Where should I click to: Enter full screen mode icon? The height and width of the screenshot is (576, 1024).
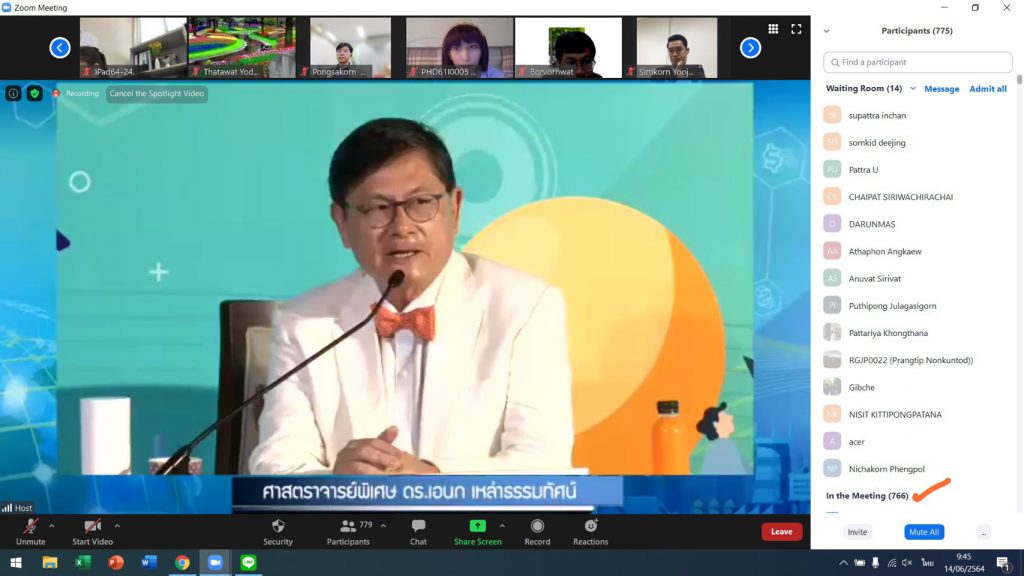click(x=796, y=29)
